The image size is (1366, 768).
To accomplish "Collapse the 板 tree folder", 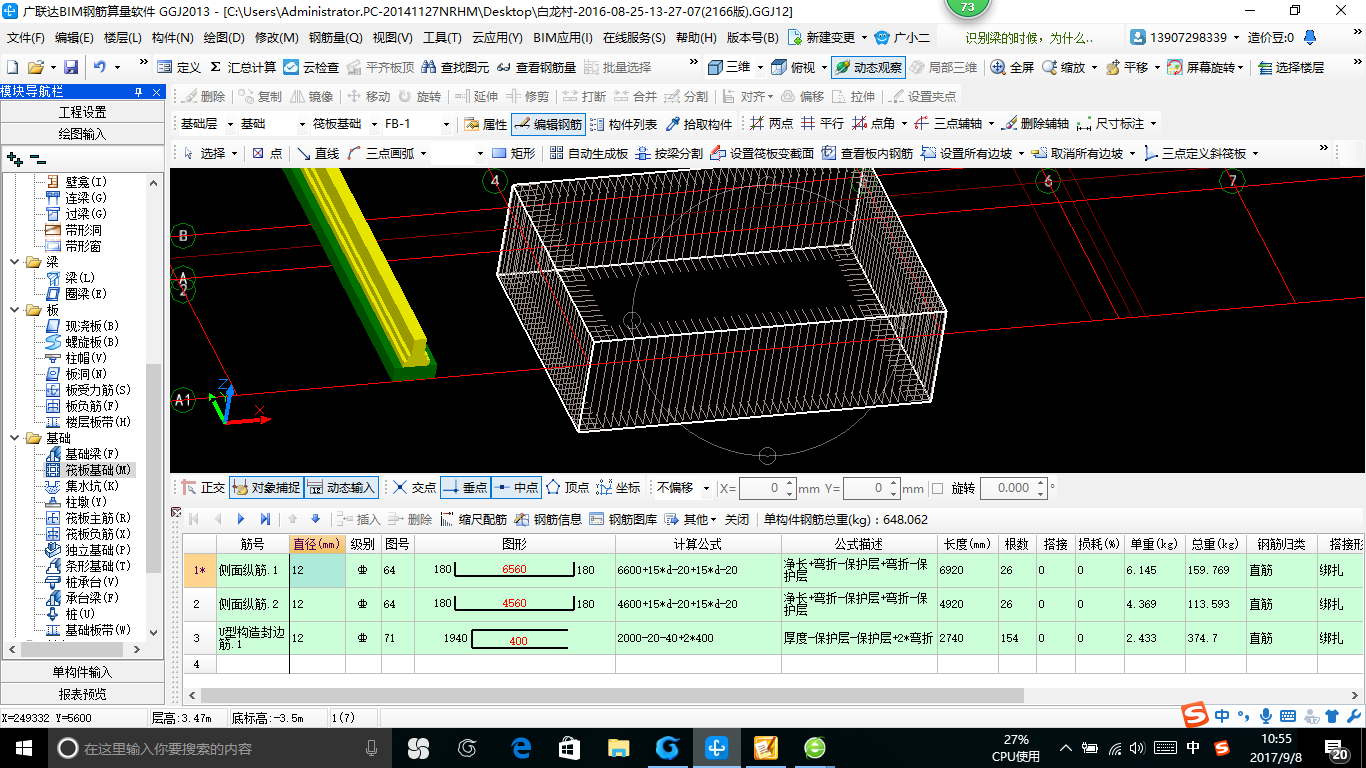I will (15, 310).
